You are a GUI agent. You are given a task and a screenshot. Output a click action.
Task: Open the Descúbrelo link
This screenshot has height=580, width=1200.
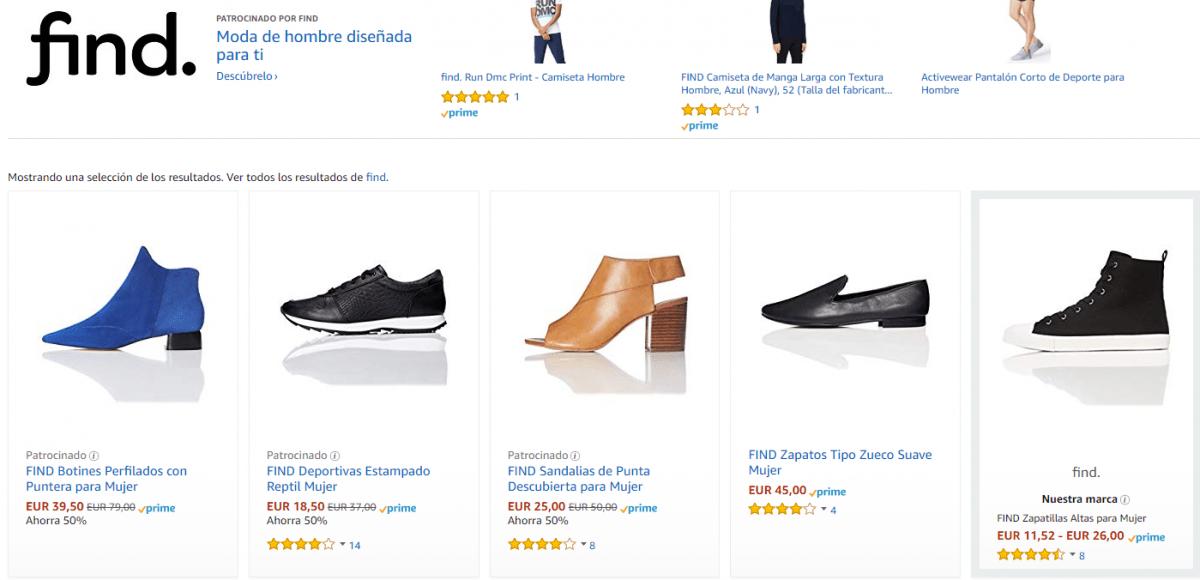tap(244, 77)
